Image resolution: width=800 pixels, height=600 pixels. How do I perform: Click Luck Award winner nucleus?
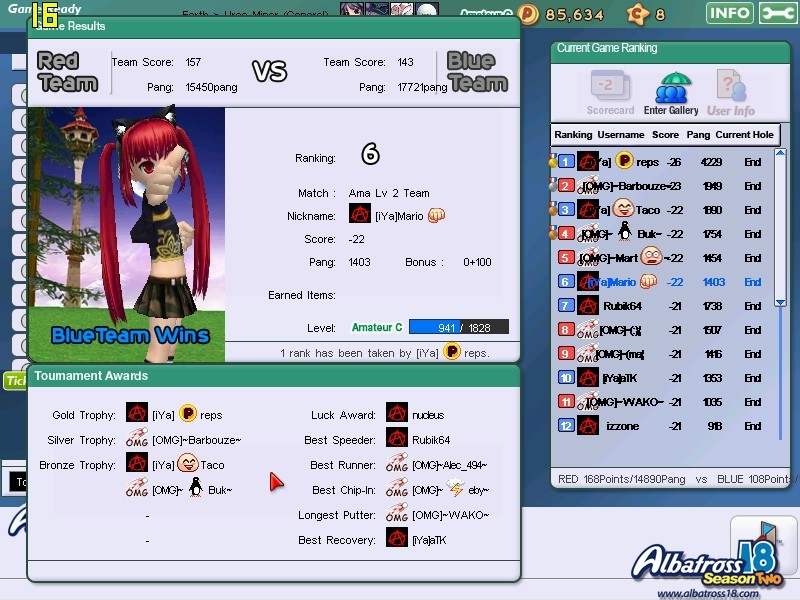[428, 415]
